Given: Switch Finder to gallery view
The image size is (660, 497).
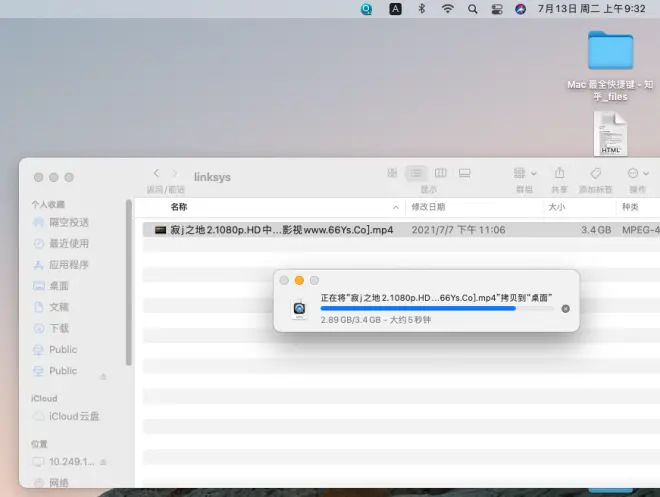Looking at the screenshot, I should [464, 173].
